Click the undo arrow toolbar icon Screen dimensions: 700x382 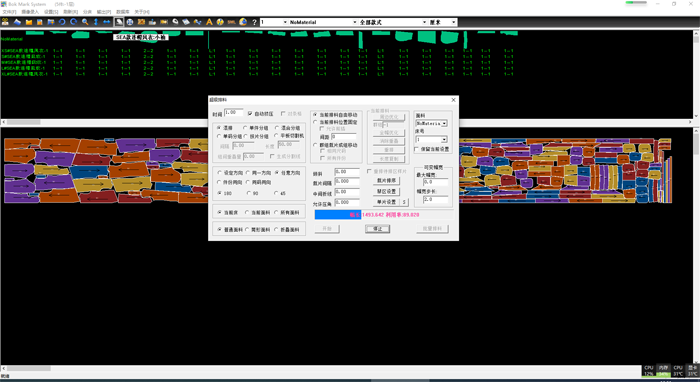(62, 22)
